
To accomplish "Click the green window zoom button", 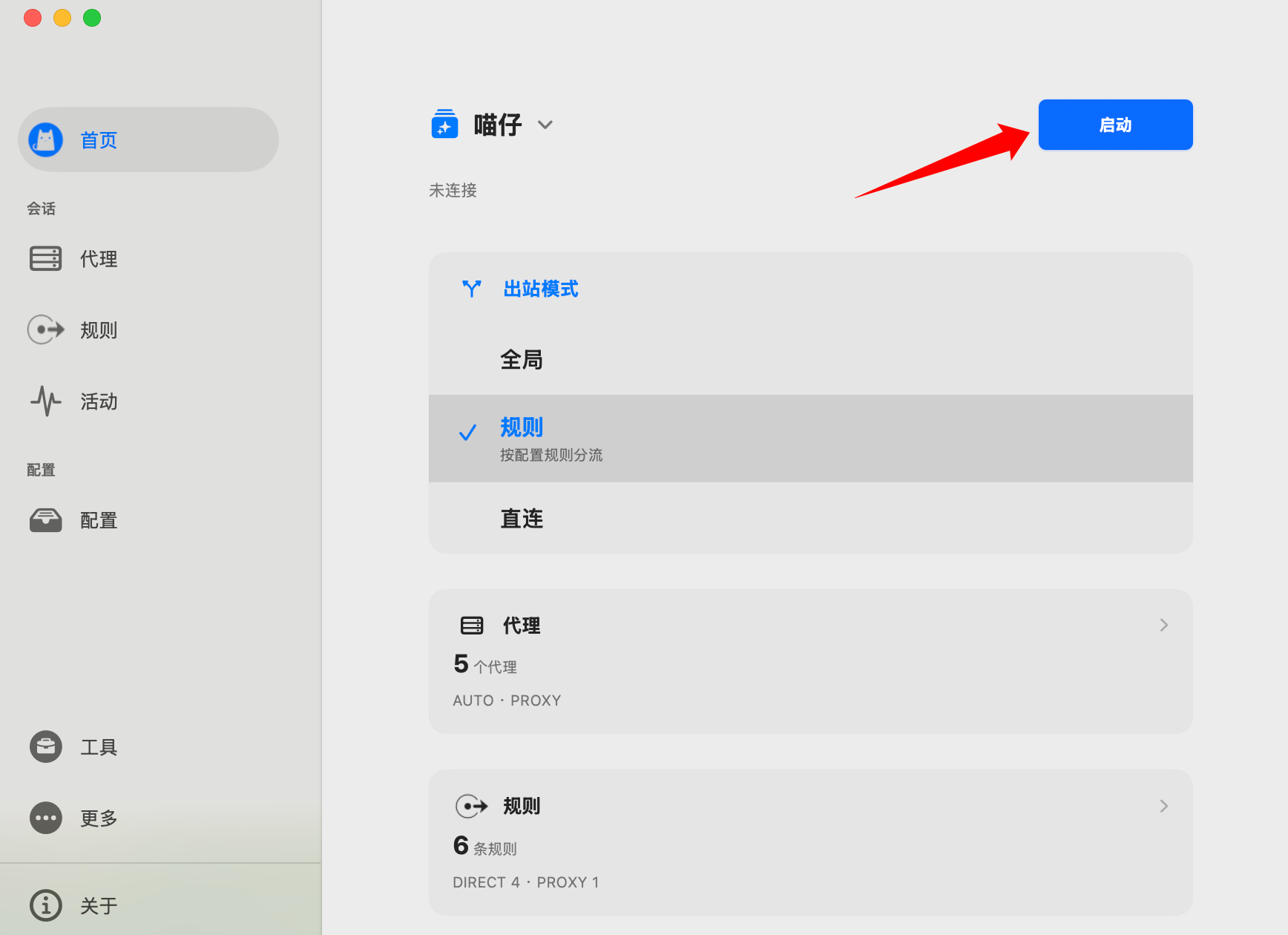I will (92, 18).
